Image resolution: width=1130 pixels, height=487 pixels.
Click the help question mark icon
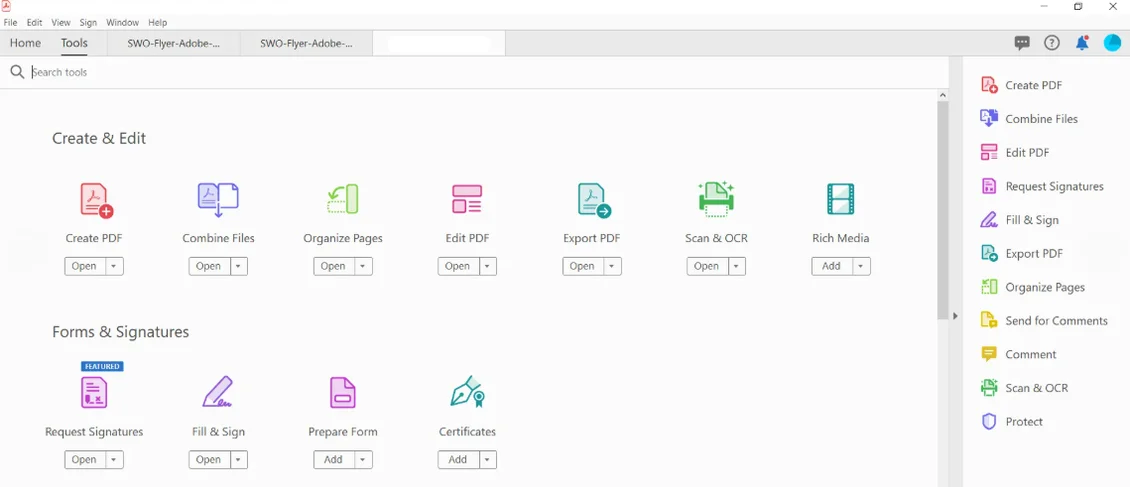click(x=1051, y=43)
